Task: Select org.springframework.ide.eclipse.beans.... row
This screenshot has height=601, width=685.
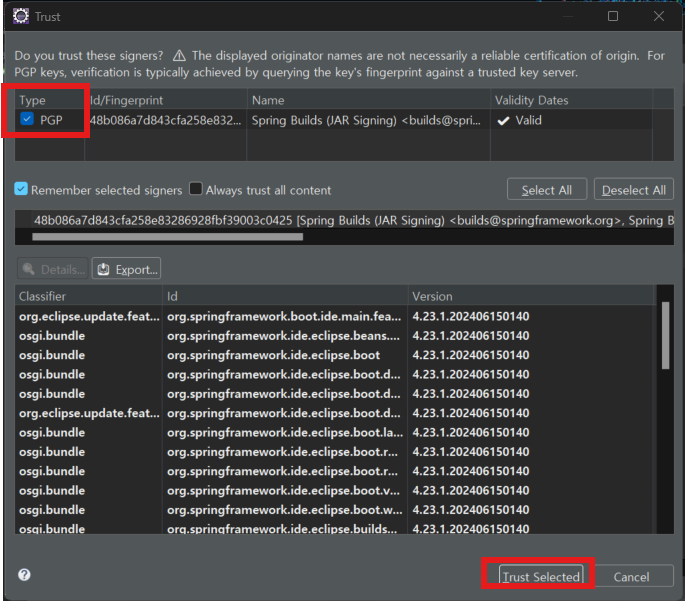Action: pyautogui.click(x=336, y=335)
